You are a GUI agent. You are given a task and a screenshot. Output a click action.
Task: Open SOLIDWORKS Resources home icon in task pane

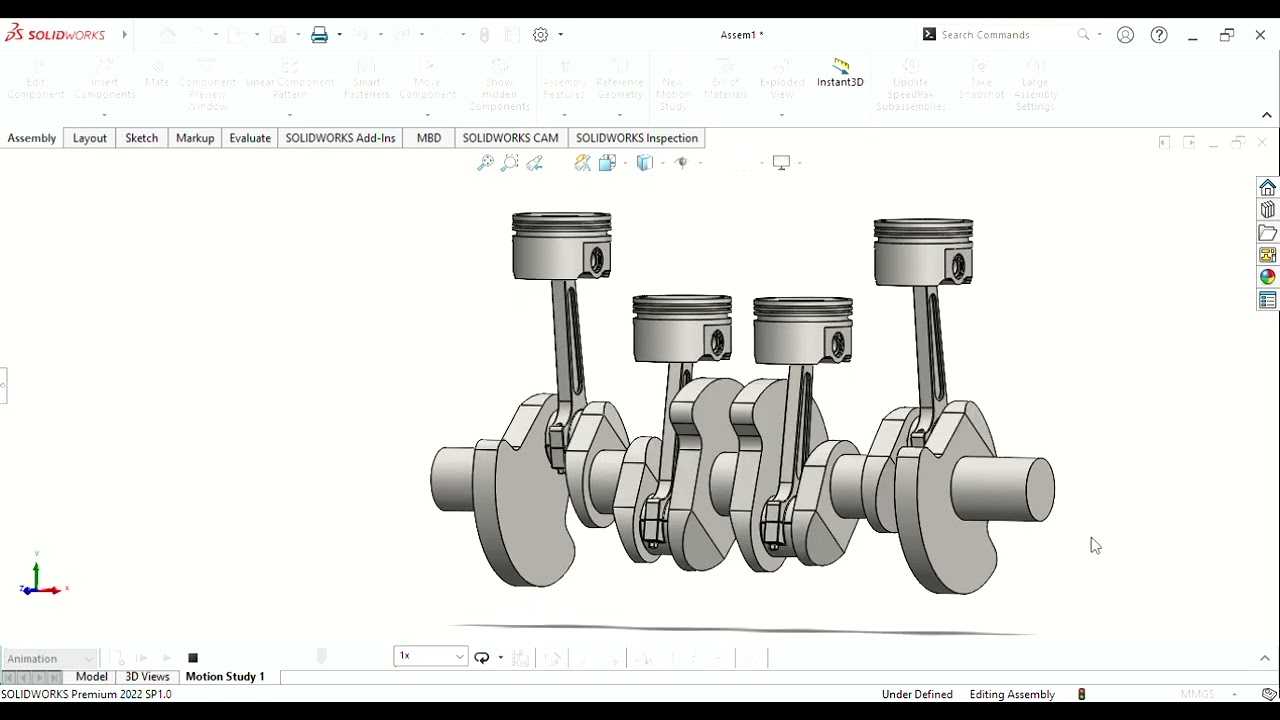1268,188
